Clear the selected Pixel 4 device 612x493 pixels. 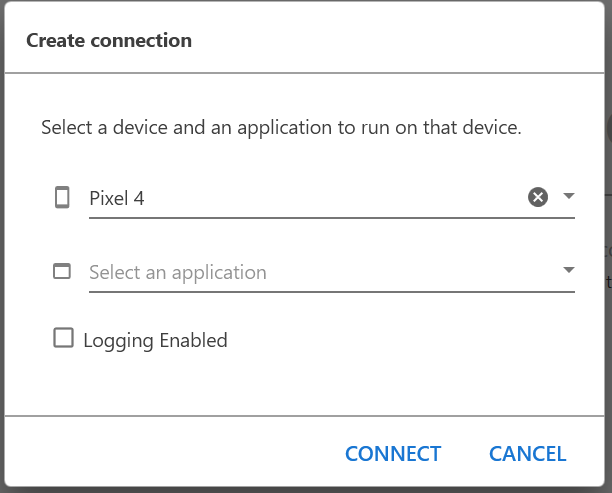[538, 197]
